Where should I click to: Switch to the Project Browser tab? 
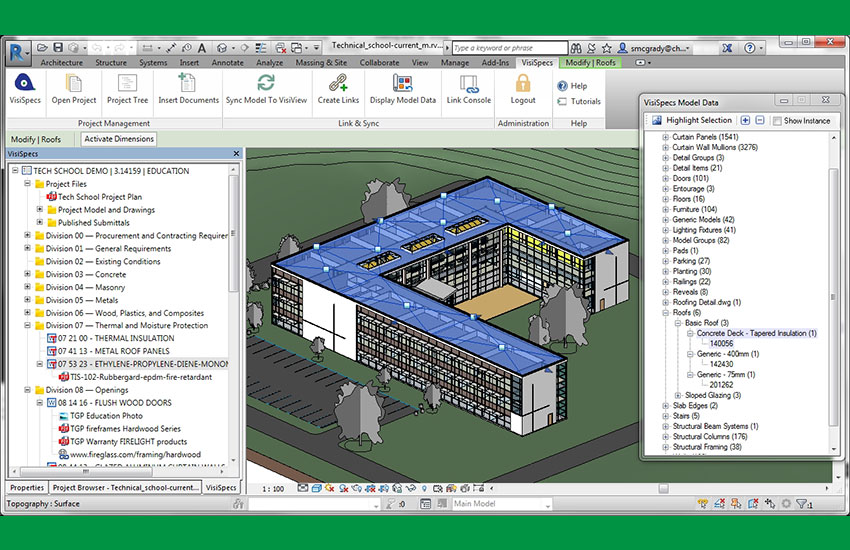point(122,487)
